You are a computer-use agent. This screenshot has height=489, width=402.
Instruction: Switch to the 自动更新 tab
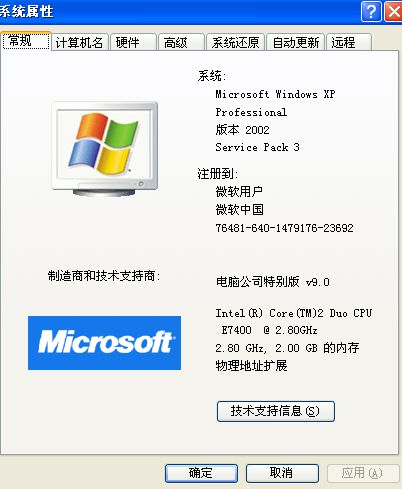tap(295, 43)
